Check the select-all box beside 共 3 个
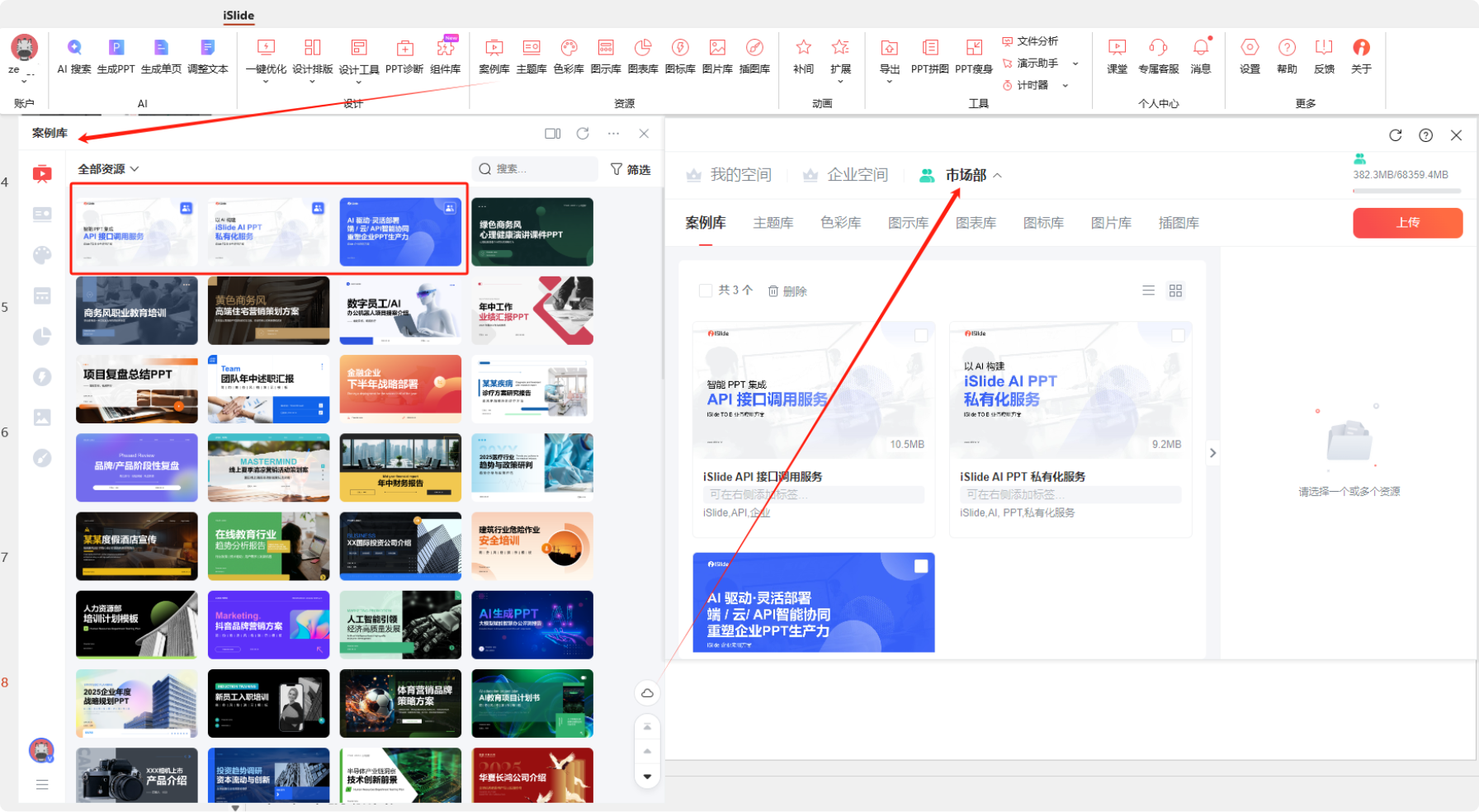 [x=706, y=290]
